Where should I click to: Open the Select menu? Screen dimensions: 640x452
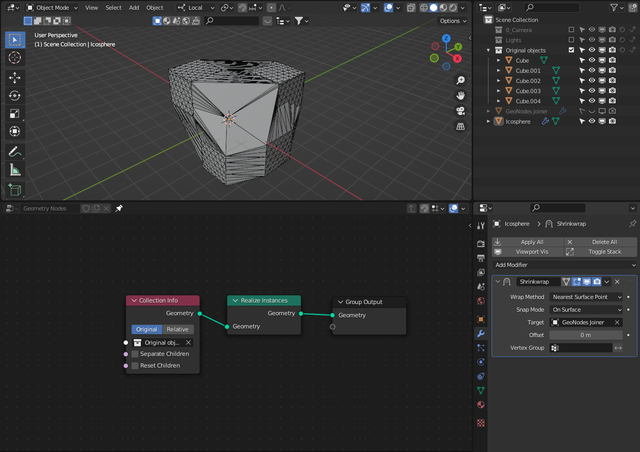(x=113, y=7)
